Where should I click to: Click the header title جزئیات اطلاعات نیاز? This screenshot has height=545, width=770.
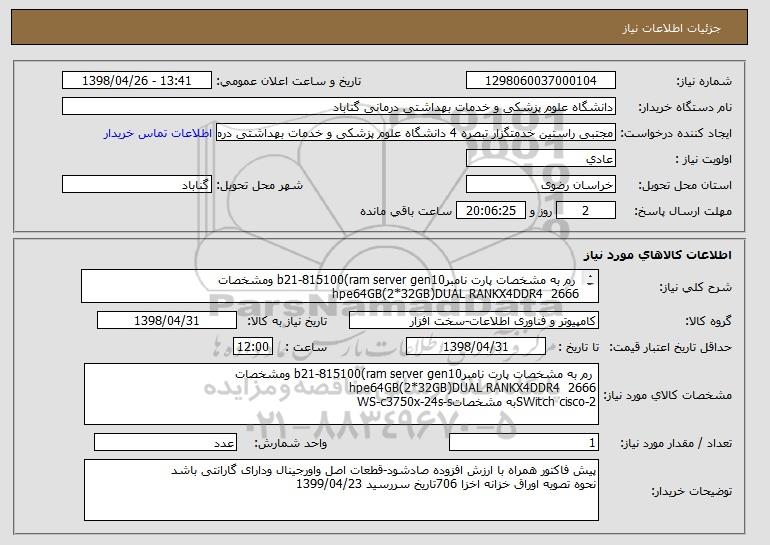coord(672,28)
